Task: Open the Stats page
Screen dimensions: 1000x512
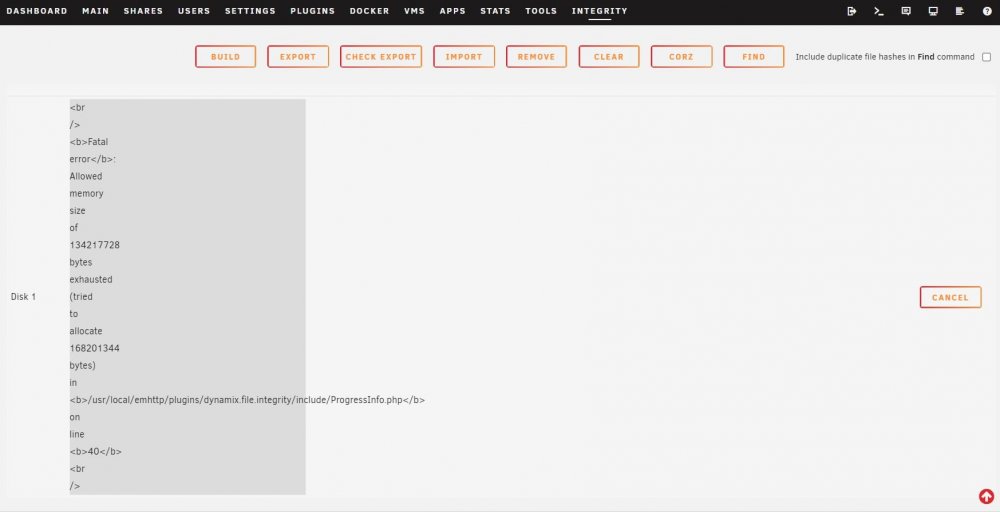Action: pyautogui.click(x=496, y=11)
